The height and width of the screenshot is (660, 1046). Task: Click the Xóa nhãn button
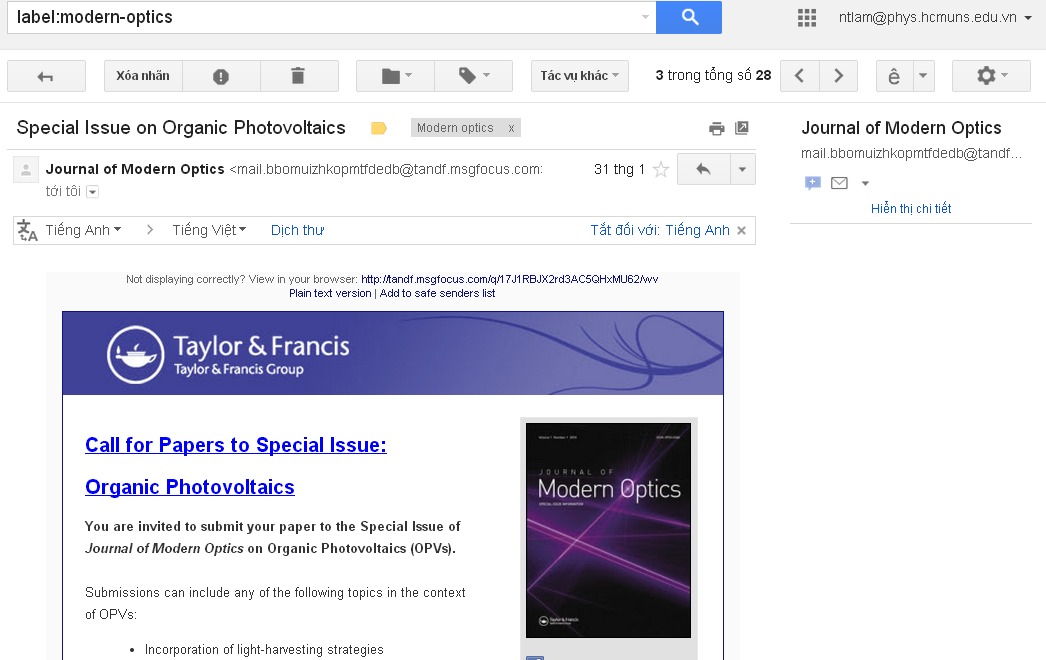143,76
